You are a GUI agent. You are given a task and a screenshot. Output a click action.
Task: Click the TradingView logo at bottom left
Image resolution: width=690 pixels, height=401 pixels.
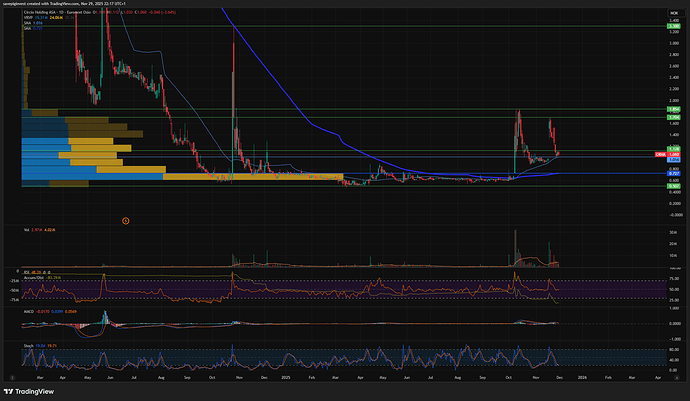point(27,391)
